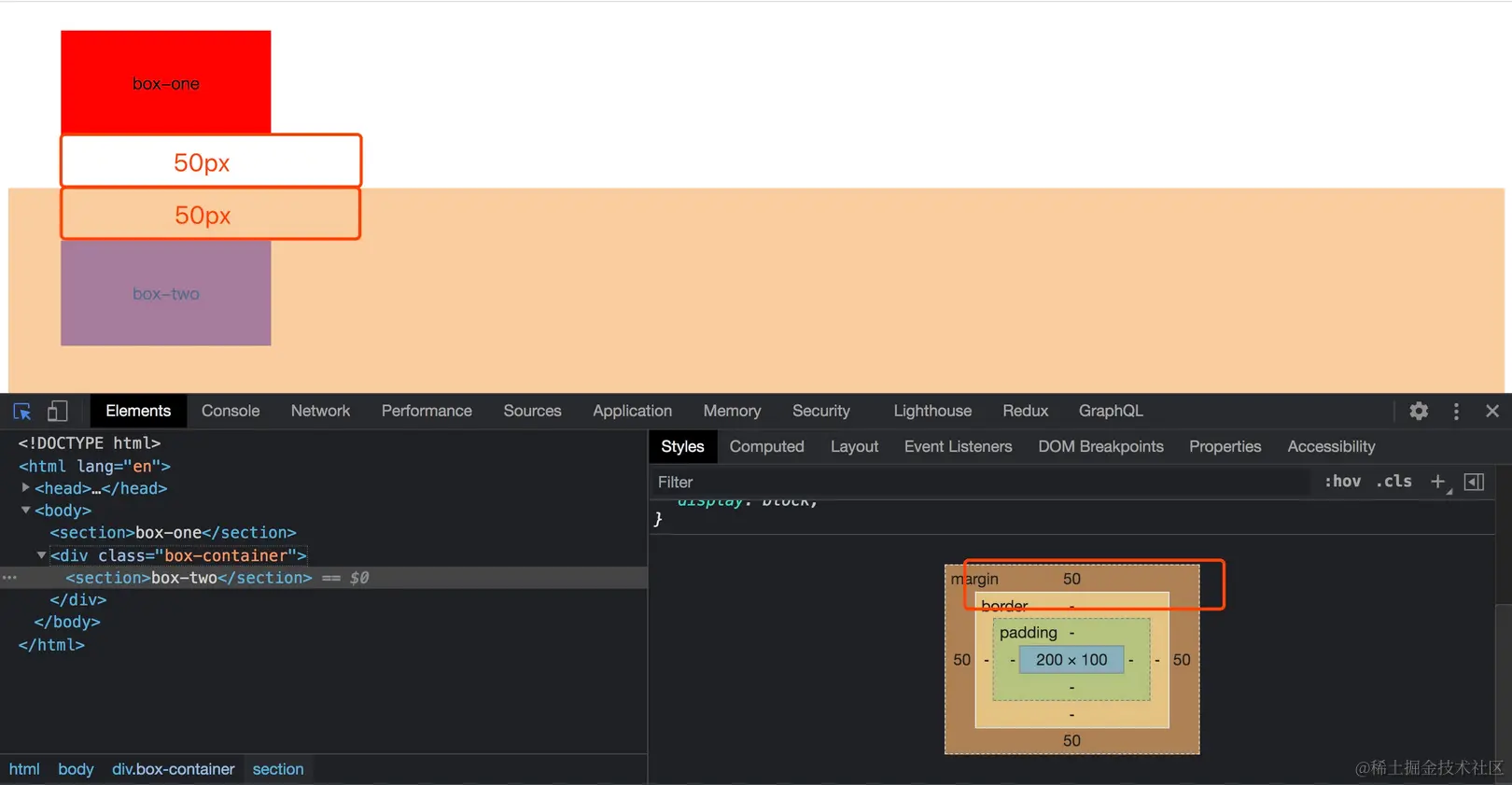Screen dimensions: 1512x785
Task: Toggle the computed styles sidebar icon
Action: coord(1475,482)
